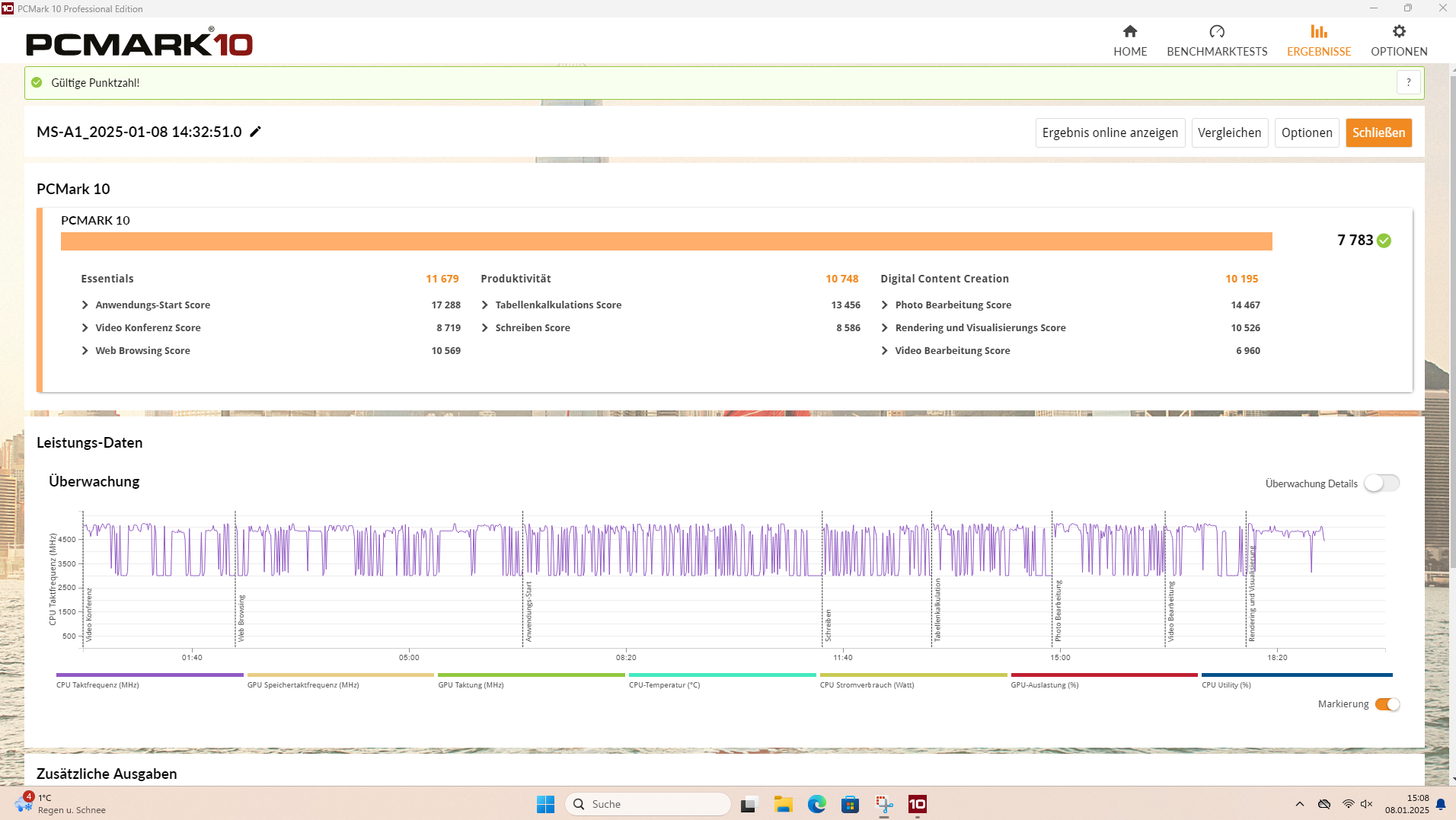Click Ergebnis online anzeigen button

point(1110,132)
